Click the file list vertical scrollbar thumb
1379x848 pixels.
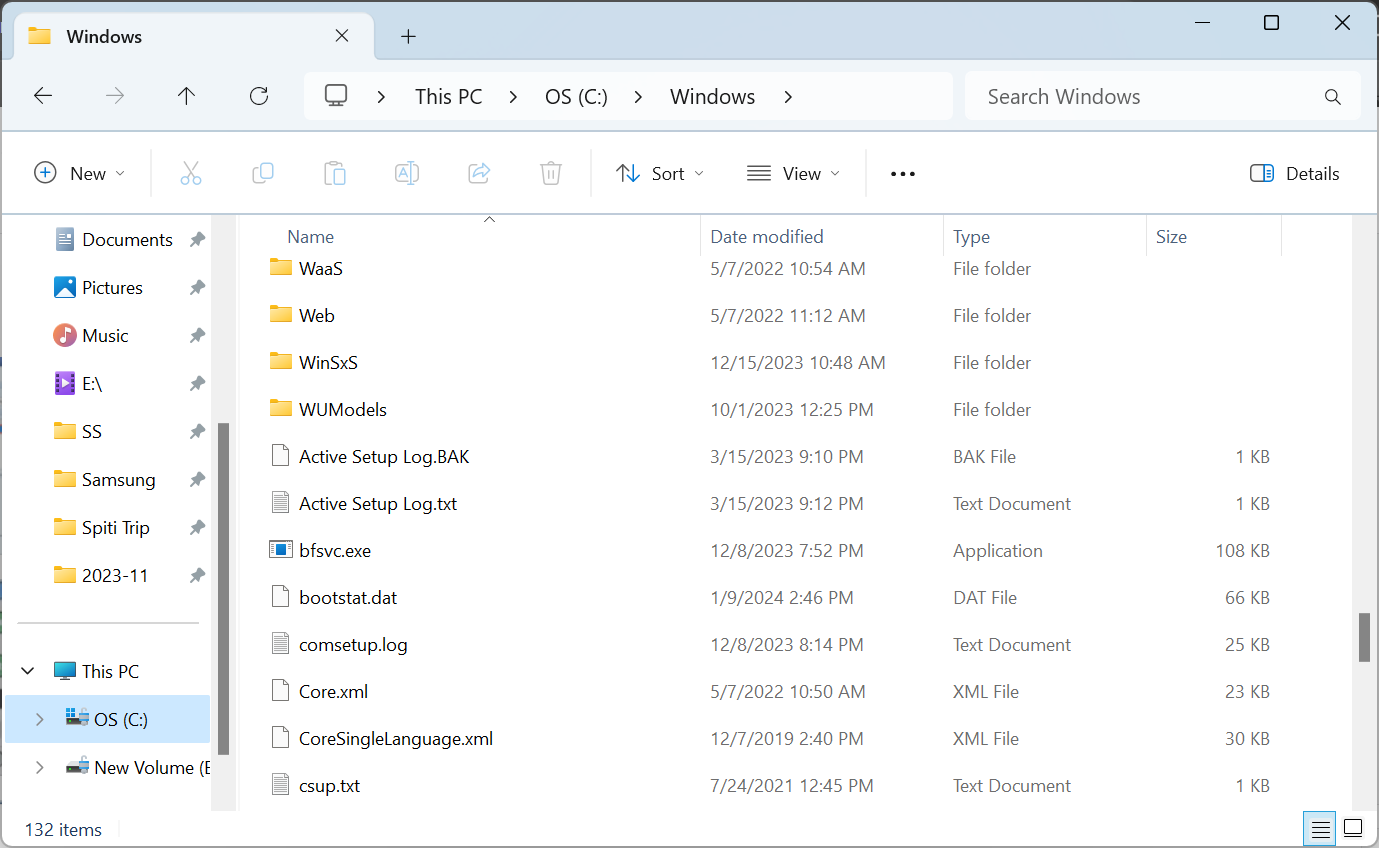tap(1364, 637)
